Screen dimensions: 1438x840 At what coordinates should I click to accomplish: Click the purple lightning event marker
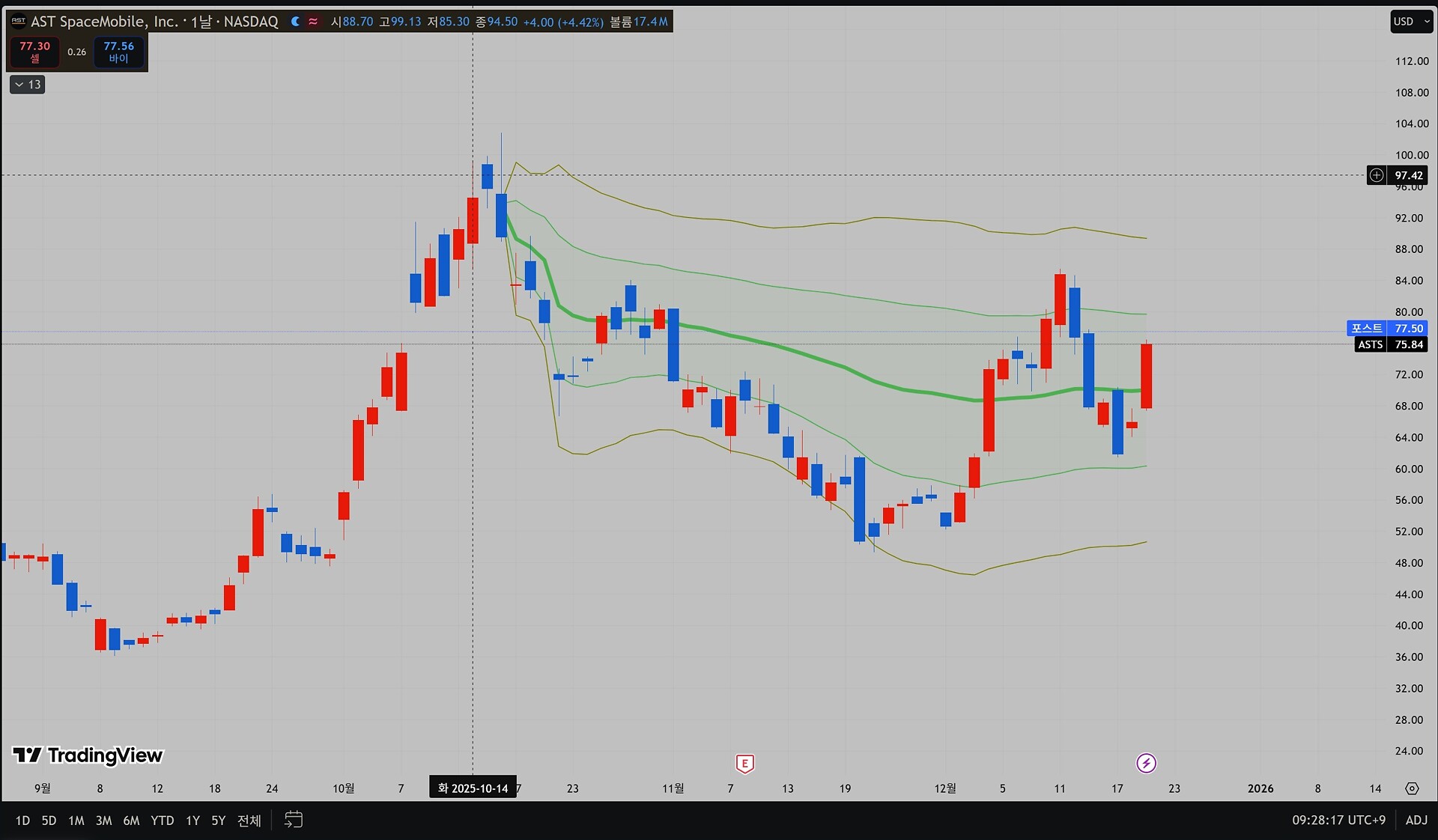tap(1146, 763)
